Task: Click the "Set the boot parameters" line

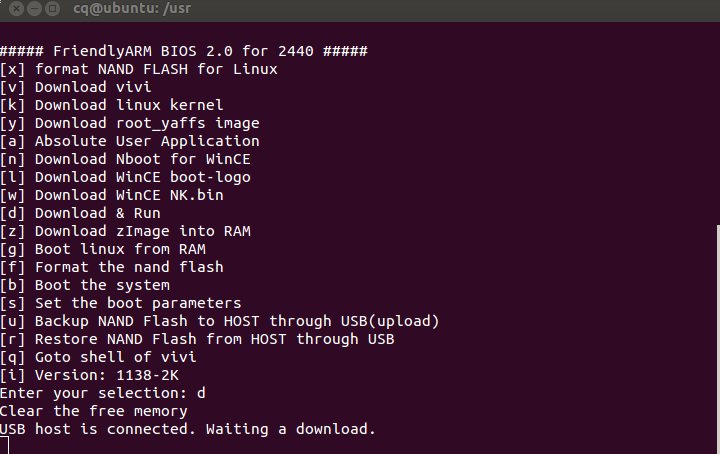Action: (120, 303)
